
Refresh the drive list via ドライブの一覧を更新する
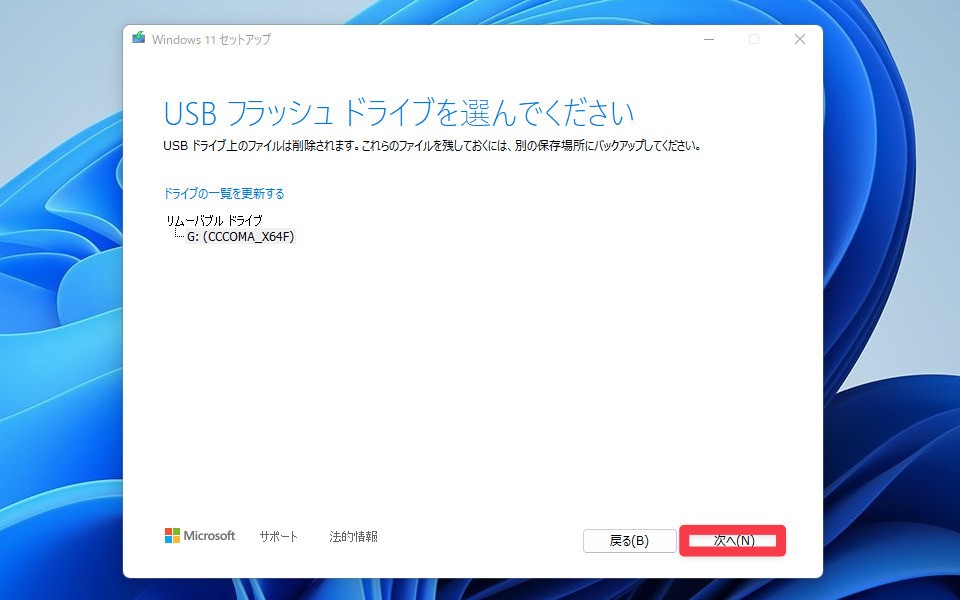point(224,193)
